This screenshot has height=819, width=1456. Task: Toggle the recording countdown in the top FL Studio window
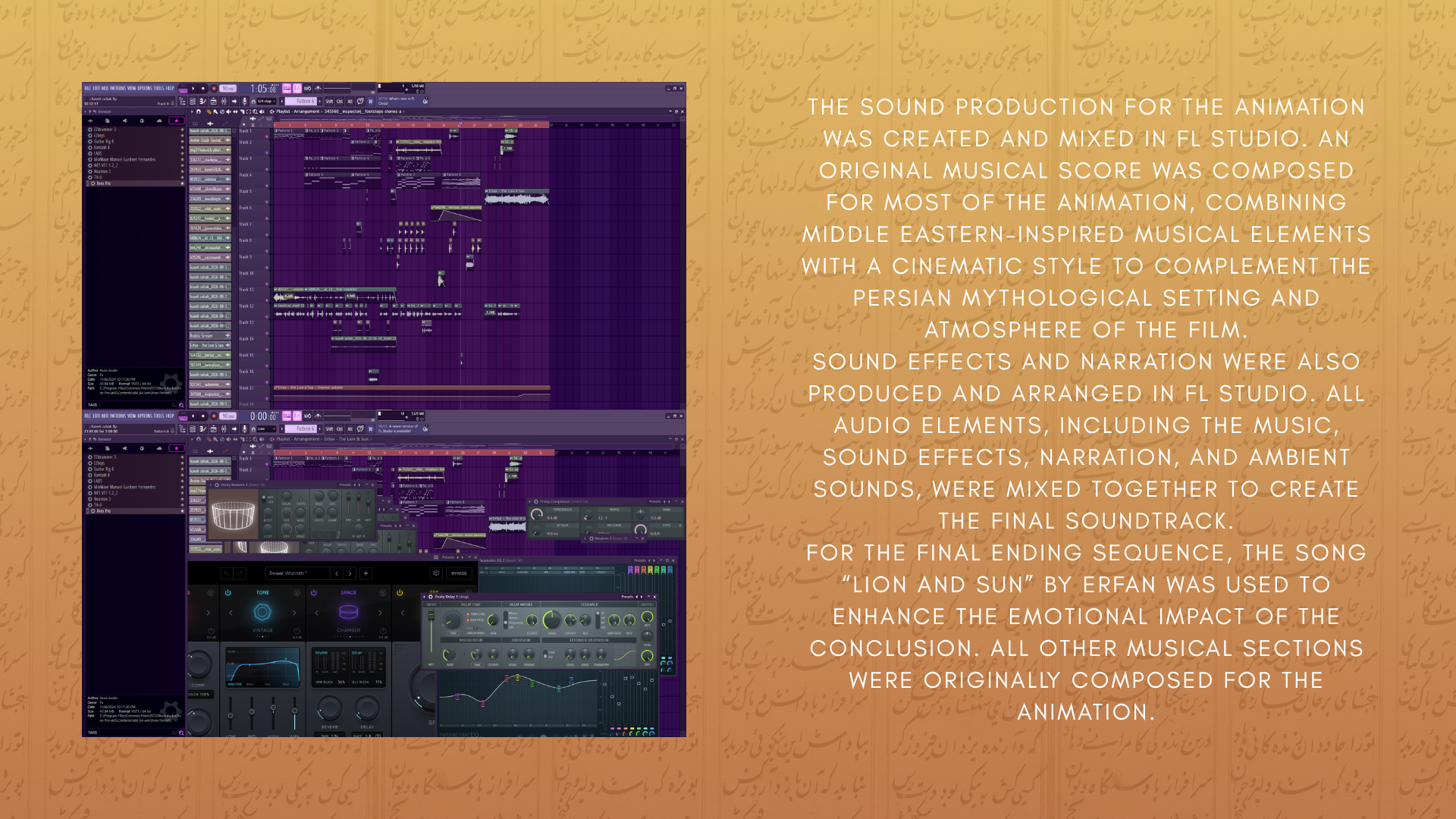(297, 88)
